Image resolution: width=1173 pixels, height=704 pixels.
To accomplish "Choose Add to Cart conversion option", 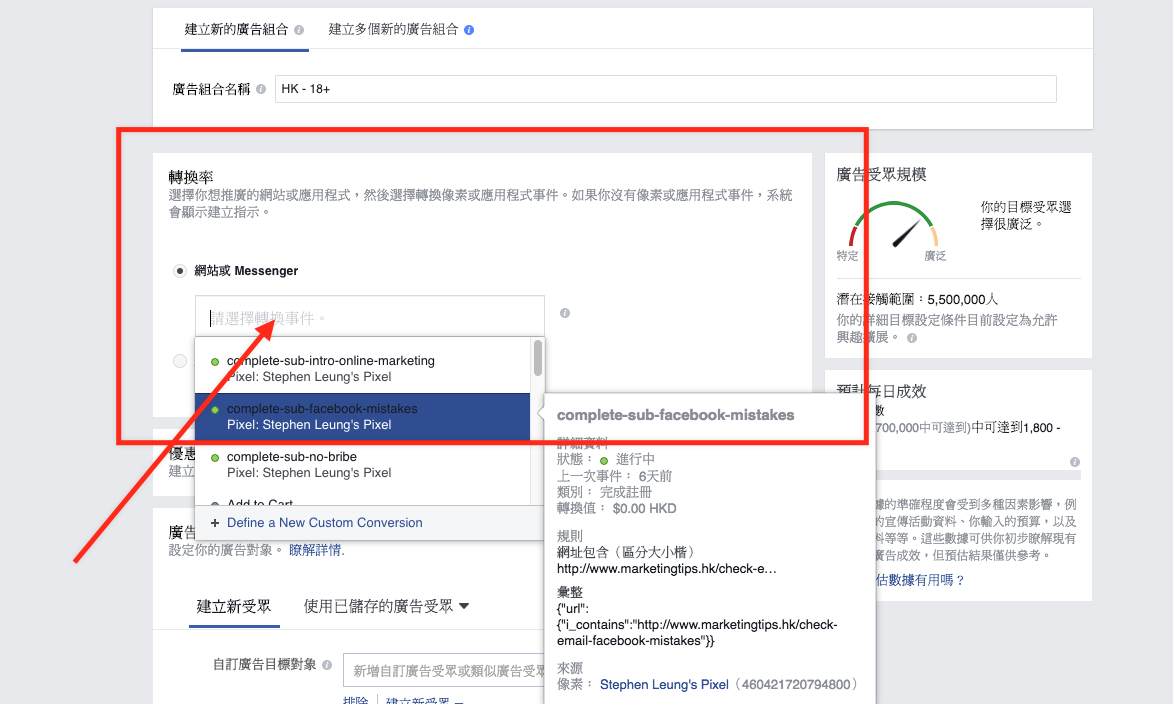I will coord(363,500).
